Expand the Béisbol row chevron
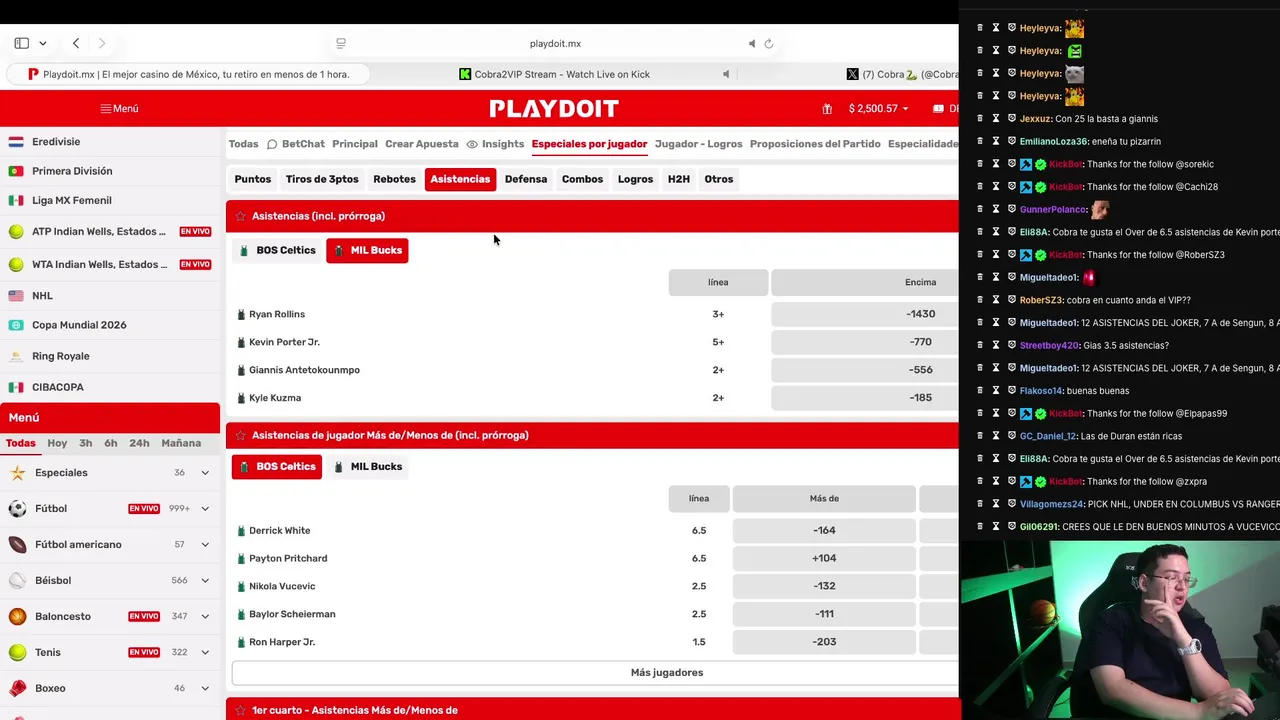Viewport: 1280px width, 720px height. pos(205,581)
